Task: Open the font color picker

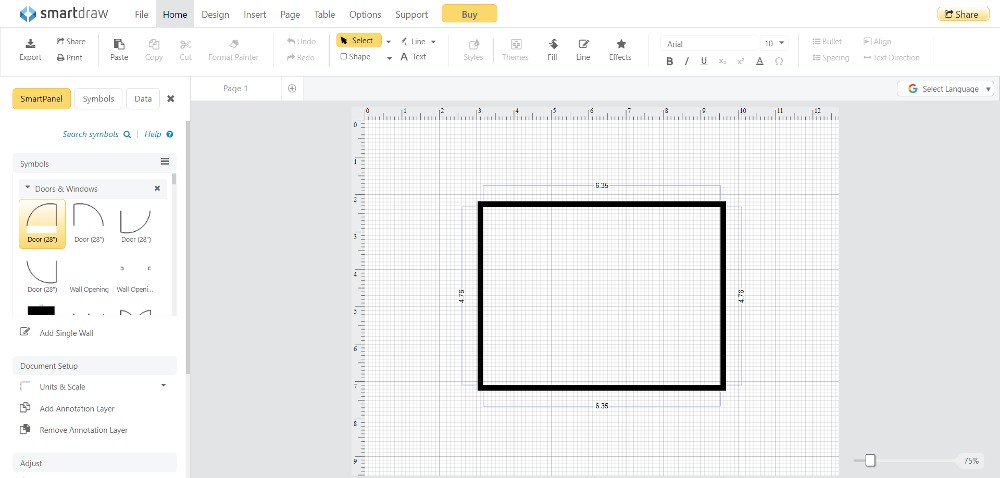Action: click(x=760, y=62)
